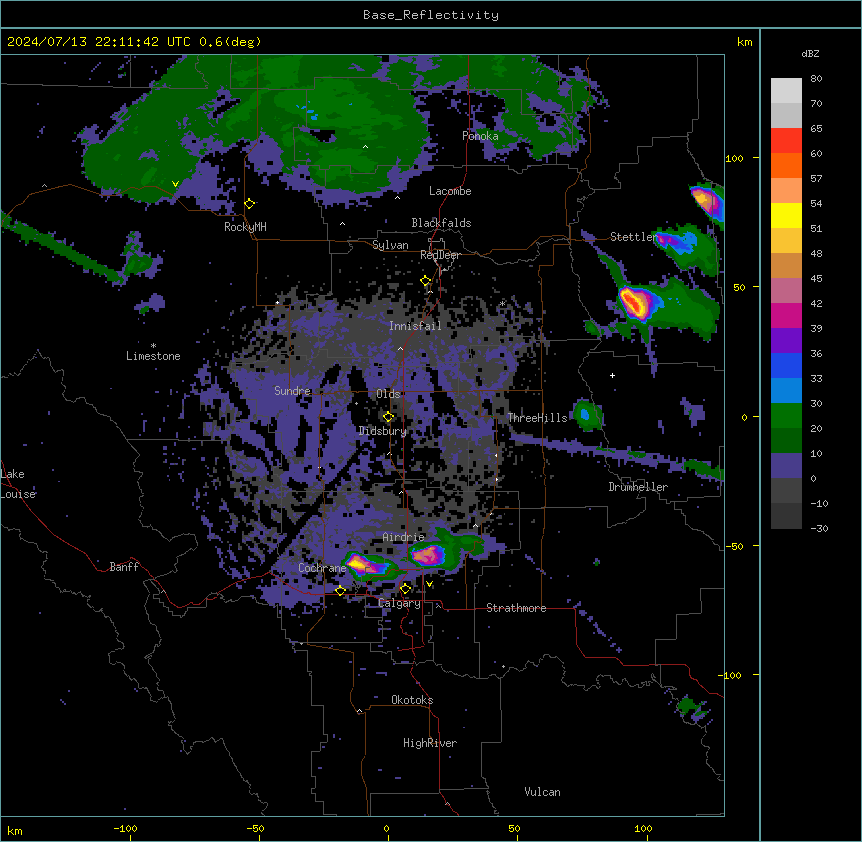The image size is (862, 842).
Task: Click the Olds label
Action: tap(388, 394)
